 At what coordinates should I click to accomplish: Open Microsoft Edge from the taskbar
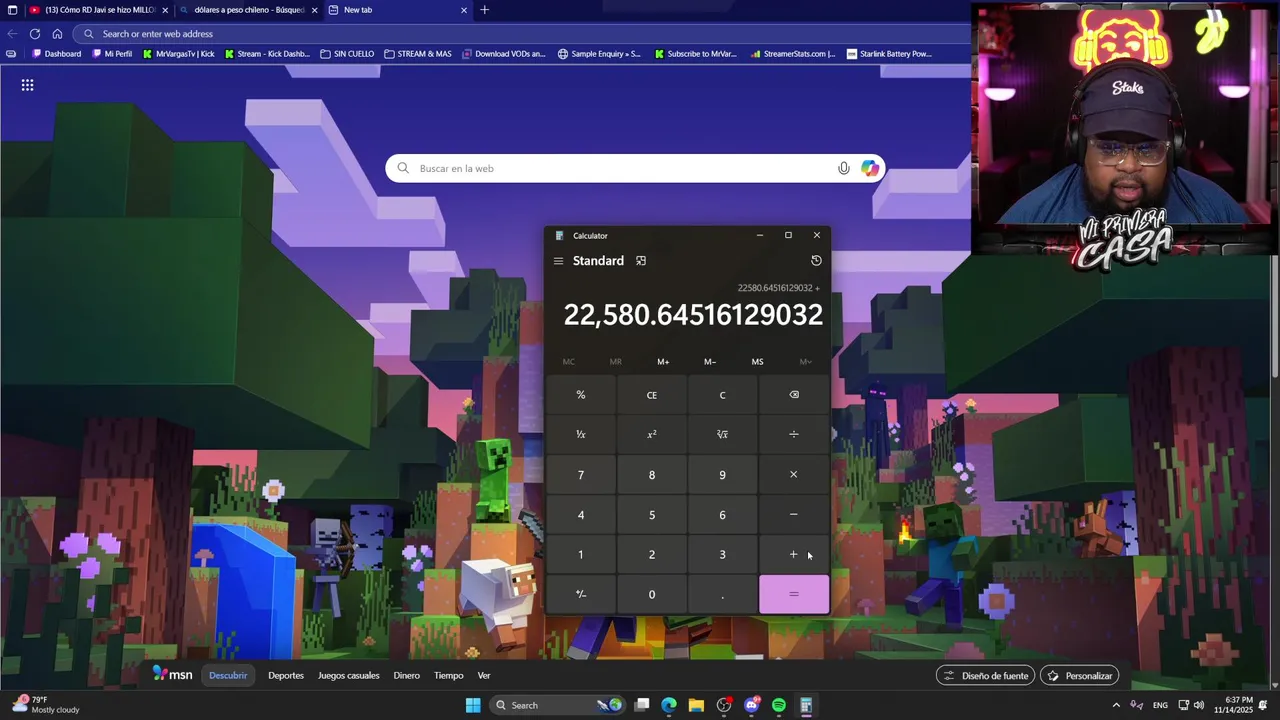click(669, 705)
